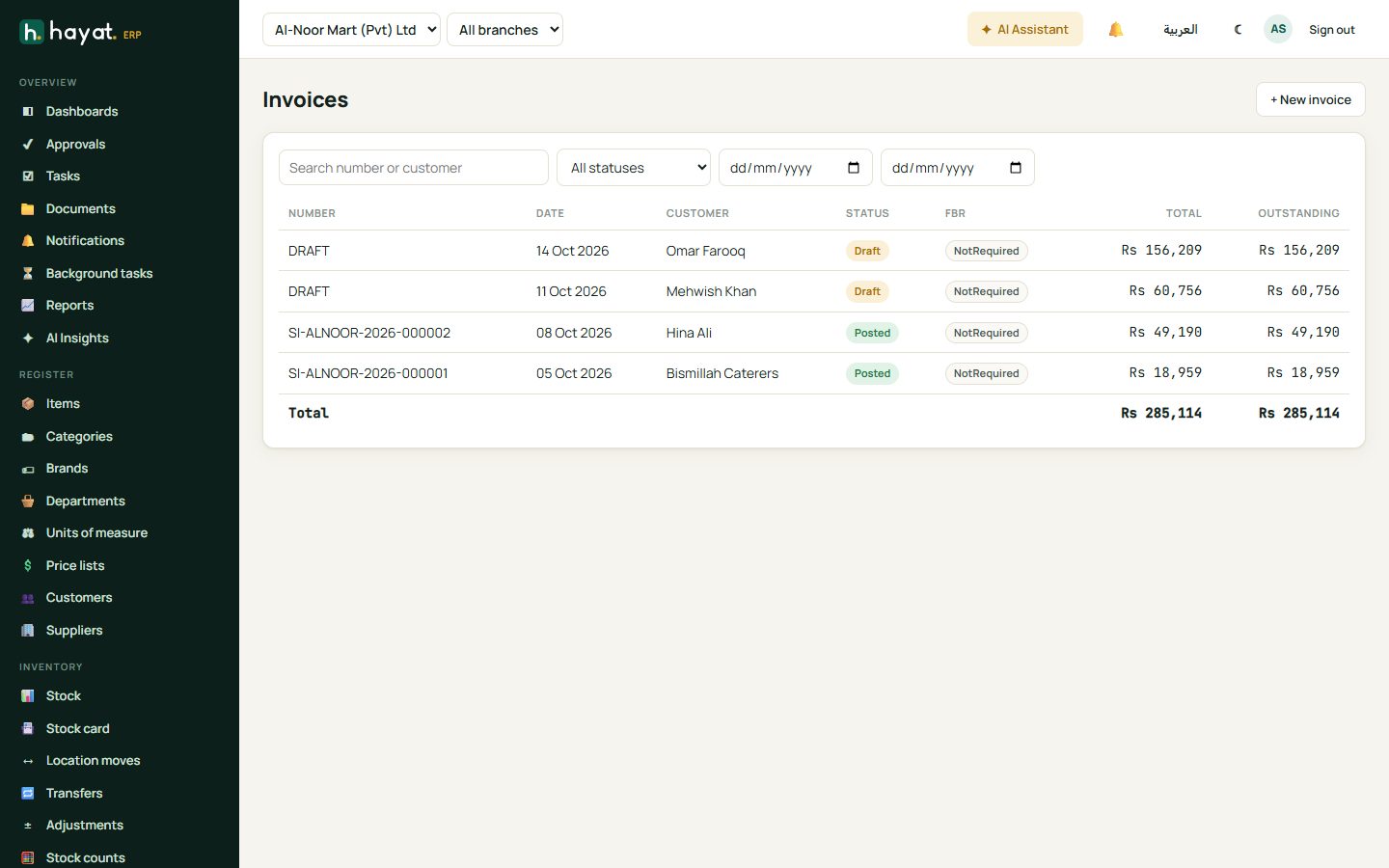The height and width of the screenshot is (868, 1389).
Task: Open the Items box icon
Action: point(28,404)
